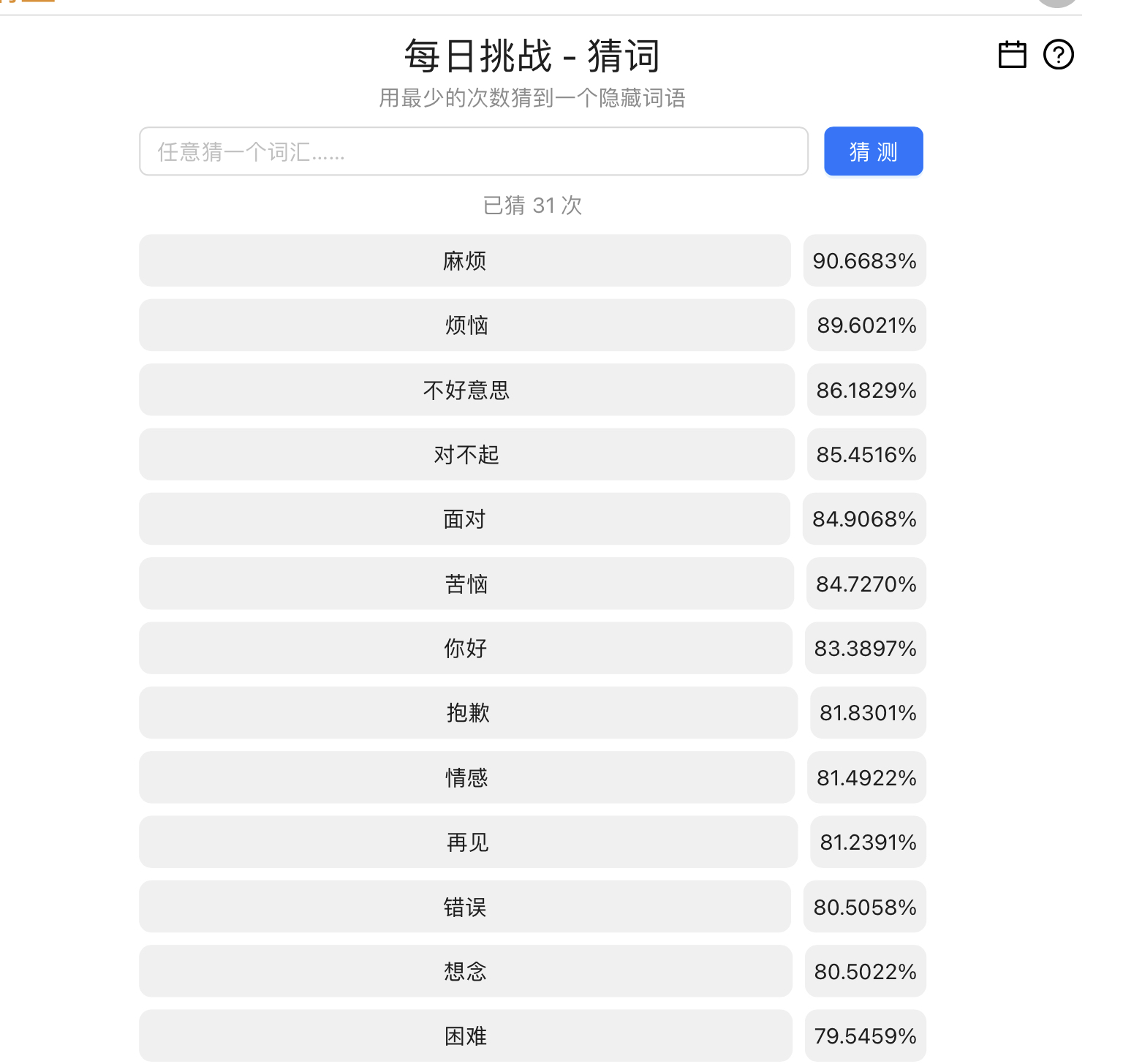
Task: Select the 困难 guess row
Action: pos(465,1035)
